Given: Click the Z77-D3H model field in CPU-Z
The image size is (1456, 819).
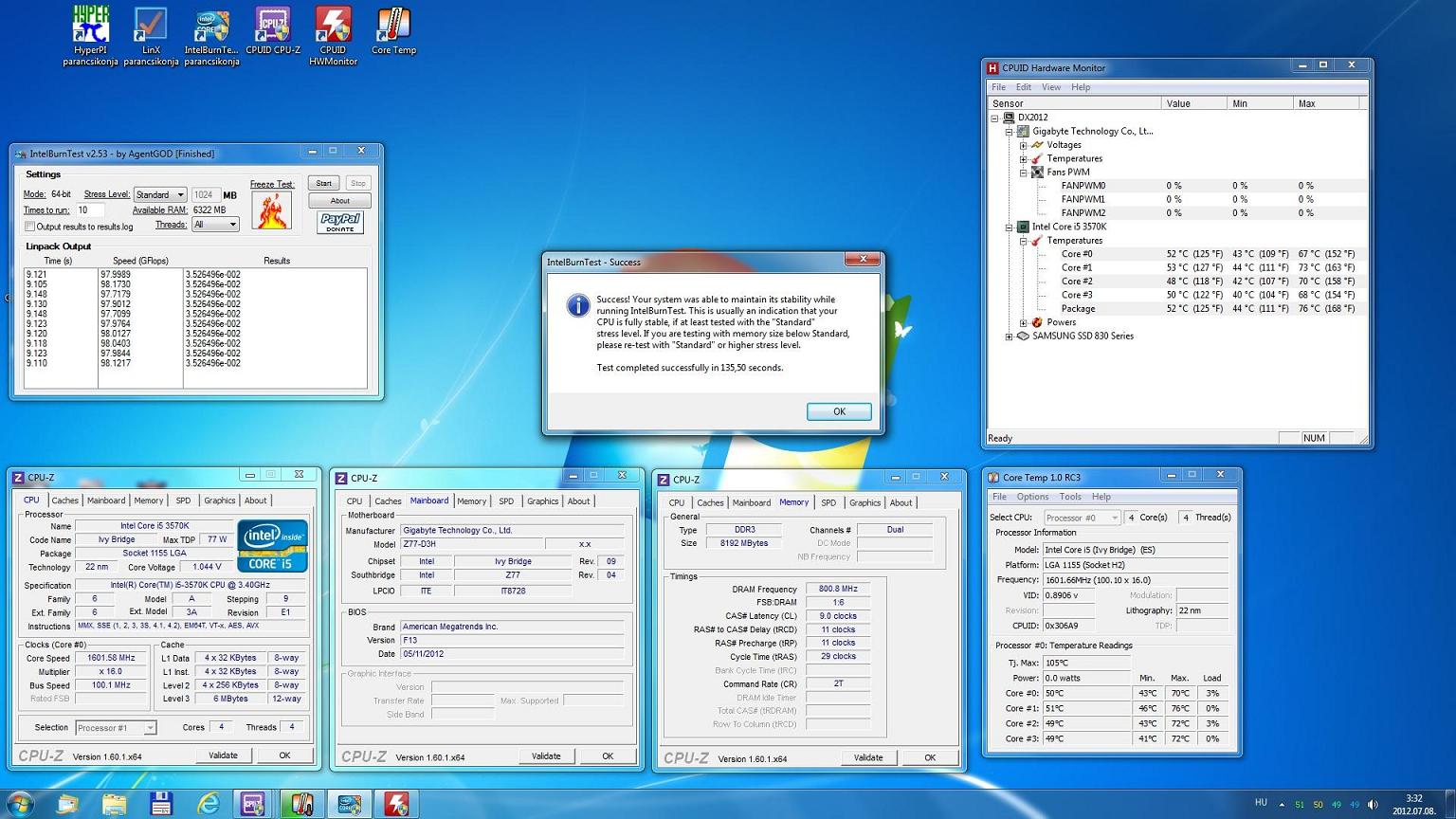Looking at the screenshot, I should [x=471, y=544].
